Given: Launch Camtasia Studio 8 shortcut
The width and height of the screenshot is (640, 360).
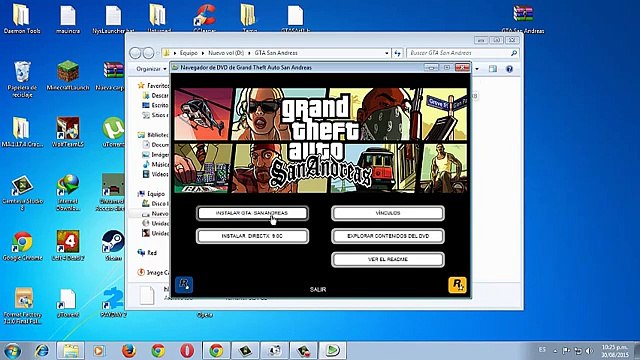Looking at the screenshot, I should [22, 193].
